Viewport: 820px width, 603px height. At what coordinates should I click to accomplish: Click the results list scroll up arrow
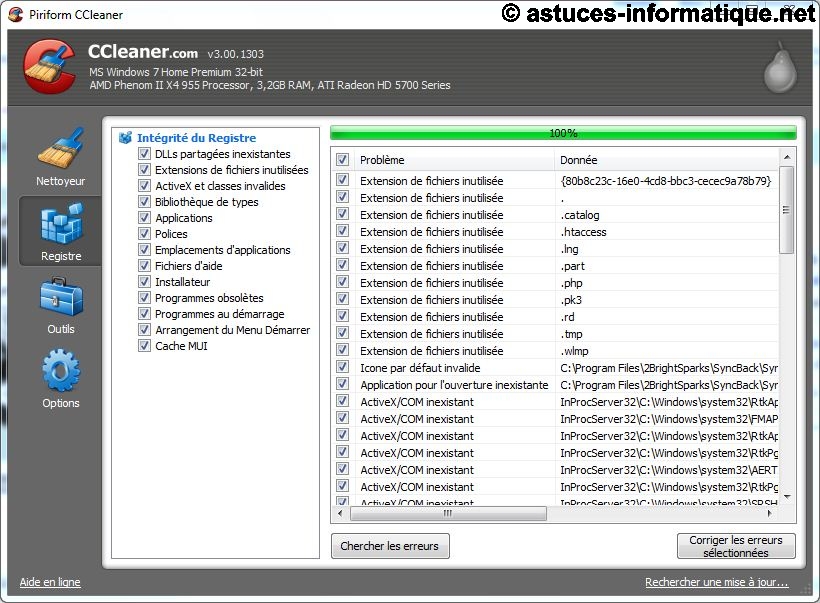pos(787,157)
